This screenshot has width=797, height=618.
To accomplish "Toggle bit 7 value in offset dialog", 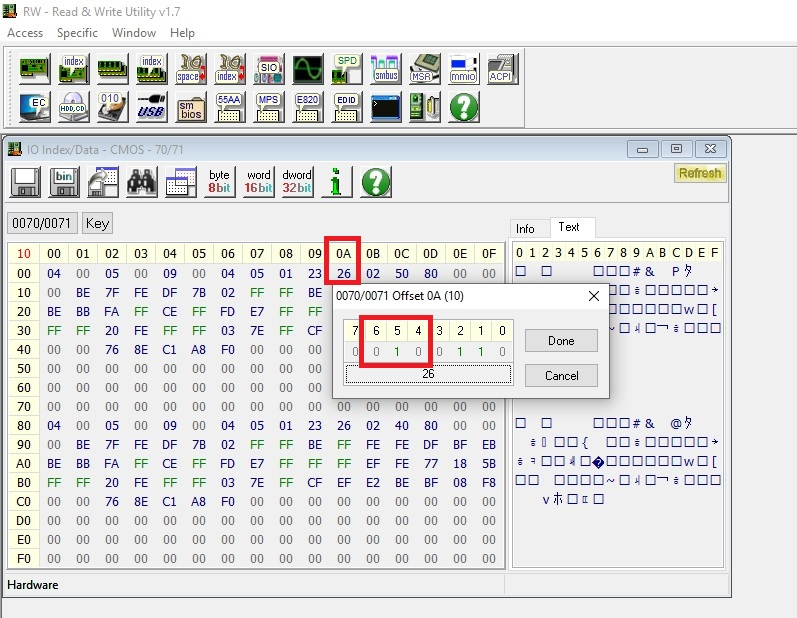I will point(353,352).
